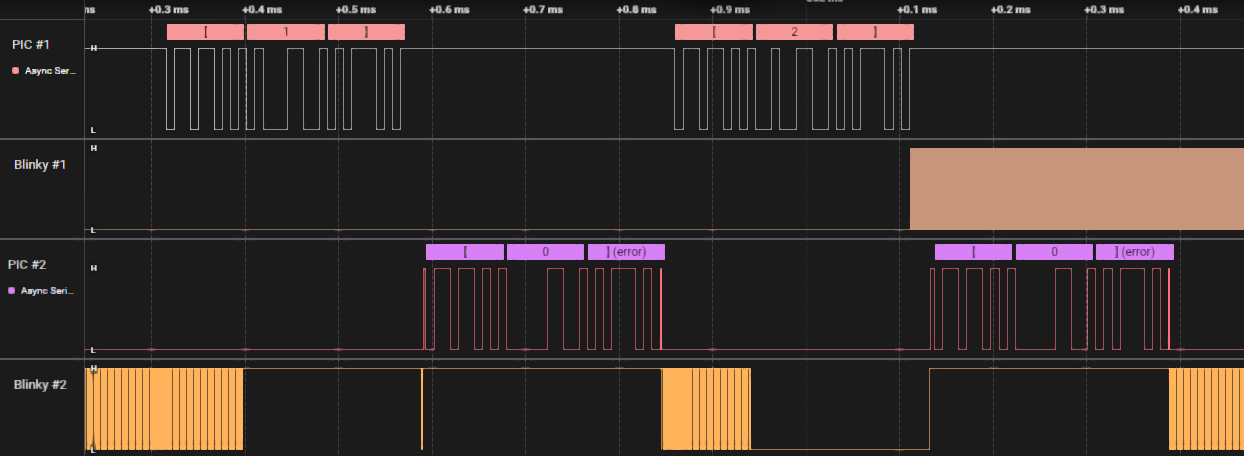This screenshot has height=456, width=1244.
Task: Click the +0.8 ms timeline marker
Action: 636,9
